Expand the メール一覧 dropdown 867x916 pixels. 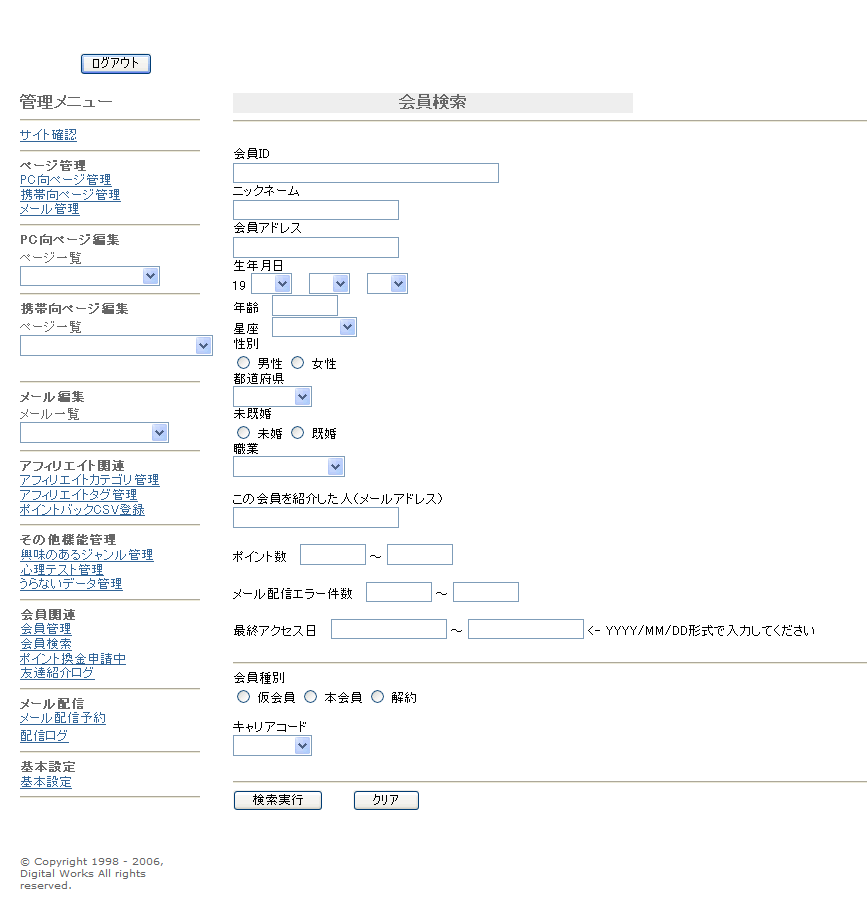[95, 433]
